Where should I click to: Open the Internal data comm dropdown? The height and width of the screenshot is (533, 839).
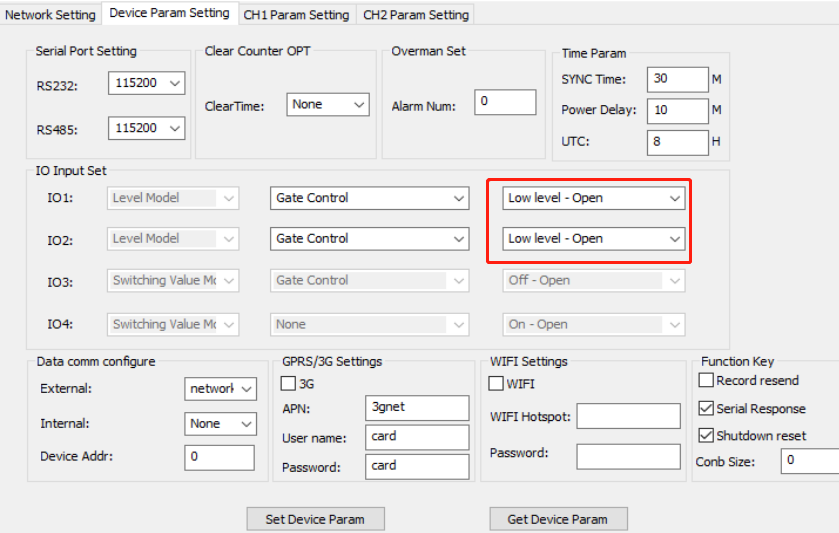point(220,424)
